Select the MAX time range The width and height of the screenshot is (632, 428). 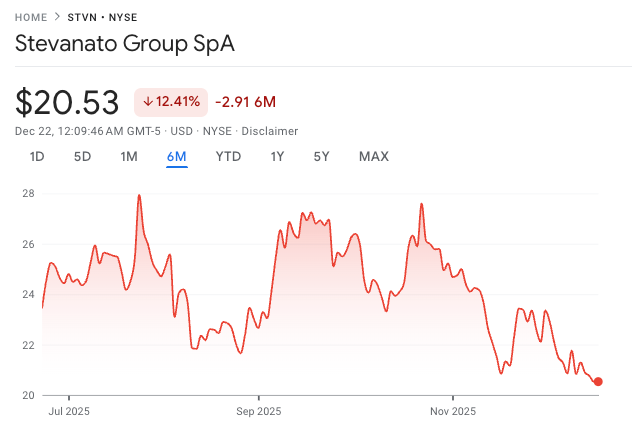374,156
